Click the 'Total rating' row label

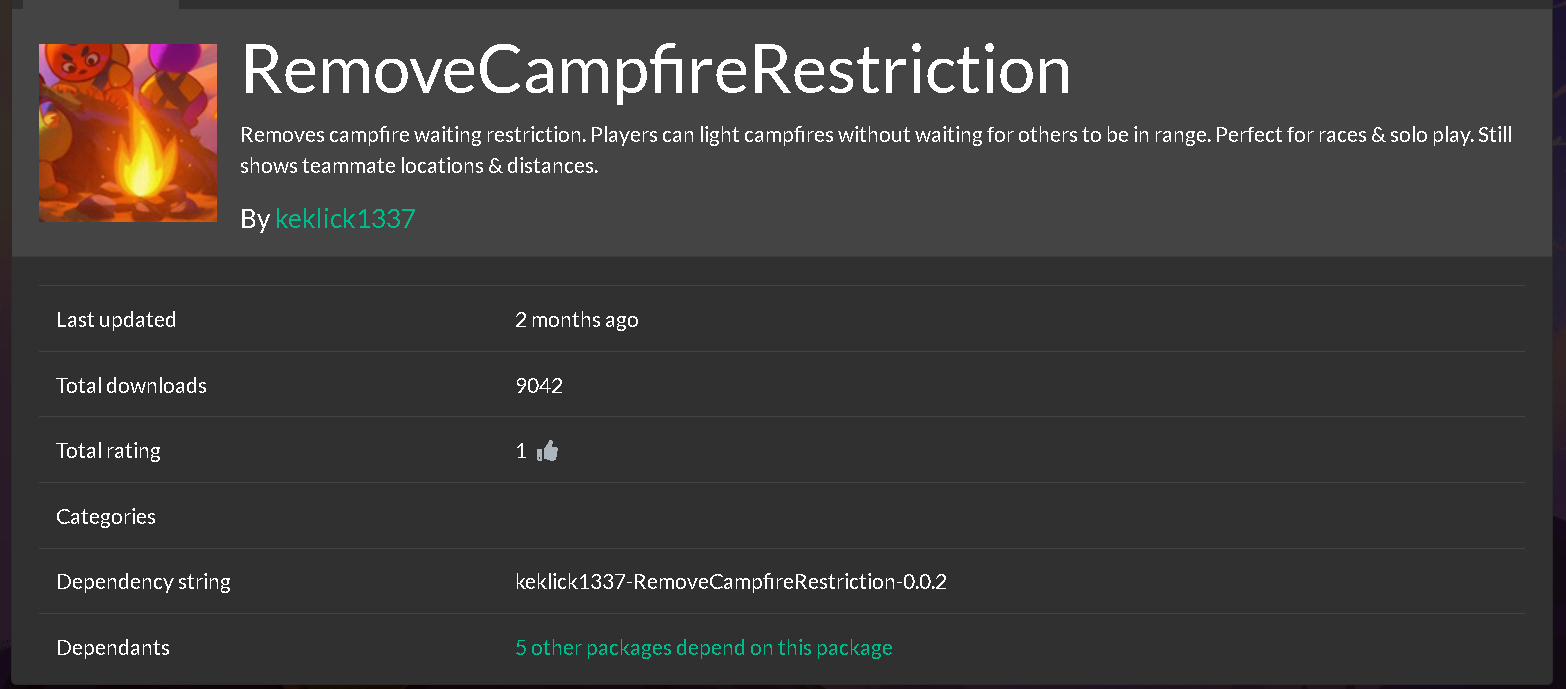pos(109,451)
